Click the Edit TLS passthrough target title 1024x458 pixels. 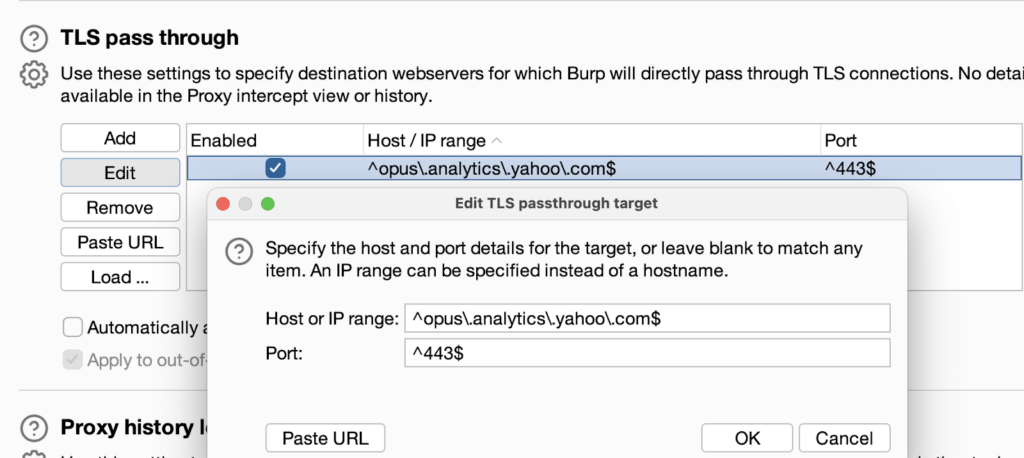pyautogui.click(x=556, y=204)
